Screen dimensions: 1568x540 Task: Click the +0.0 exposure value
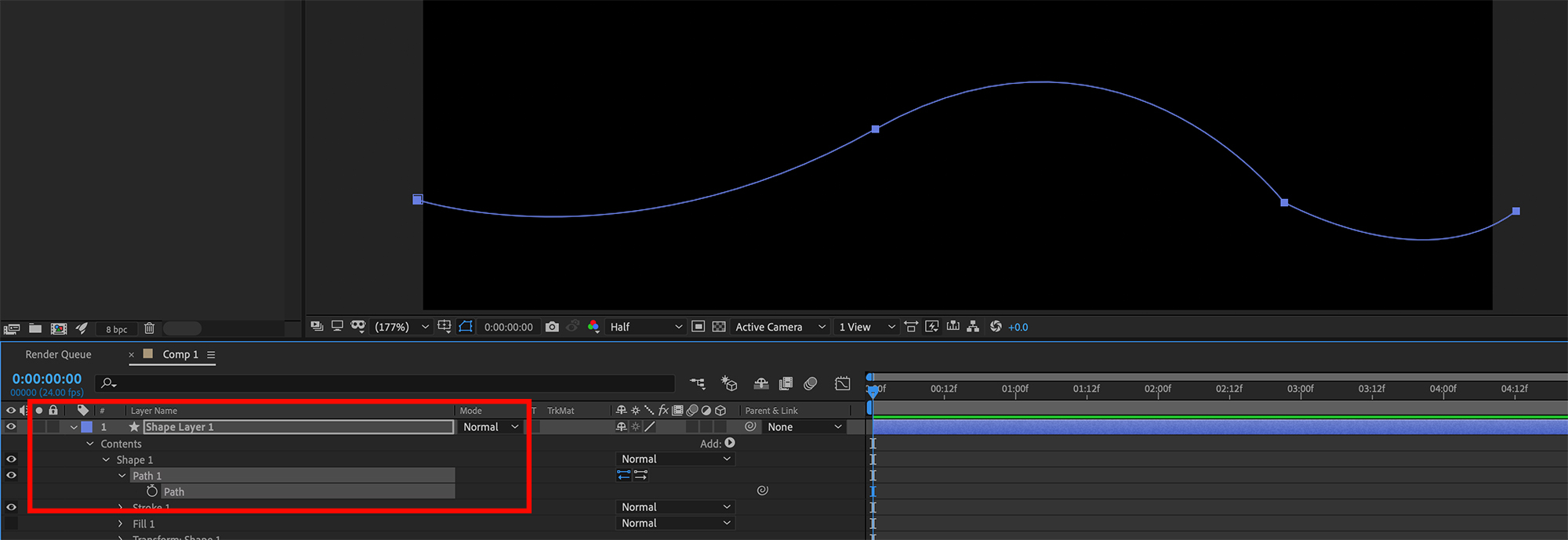coord(1018,327)
